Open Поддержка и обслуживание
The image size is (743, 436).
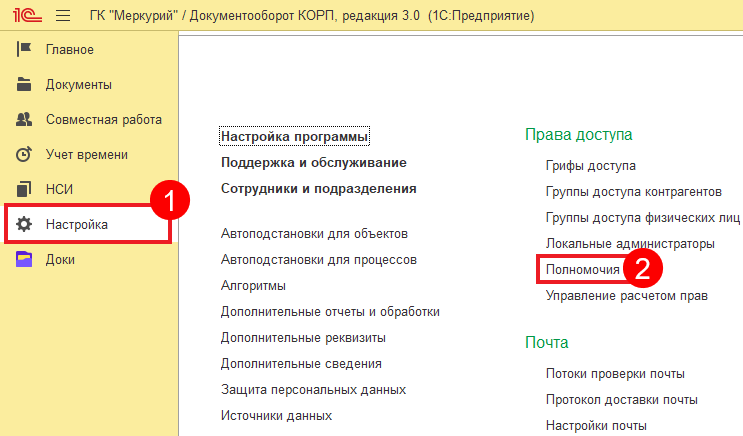(313, 162)
